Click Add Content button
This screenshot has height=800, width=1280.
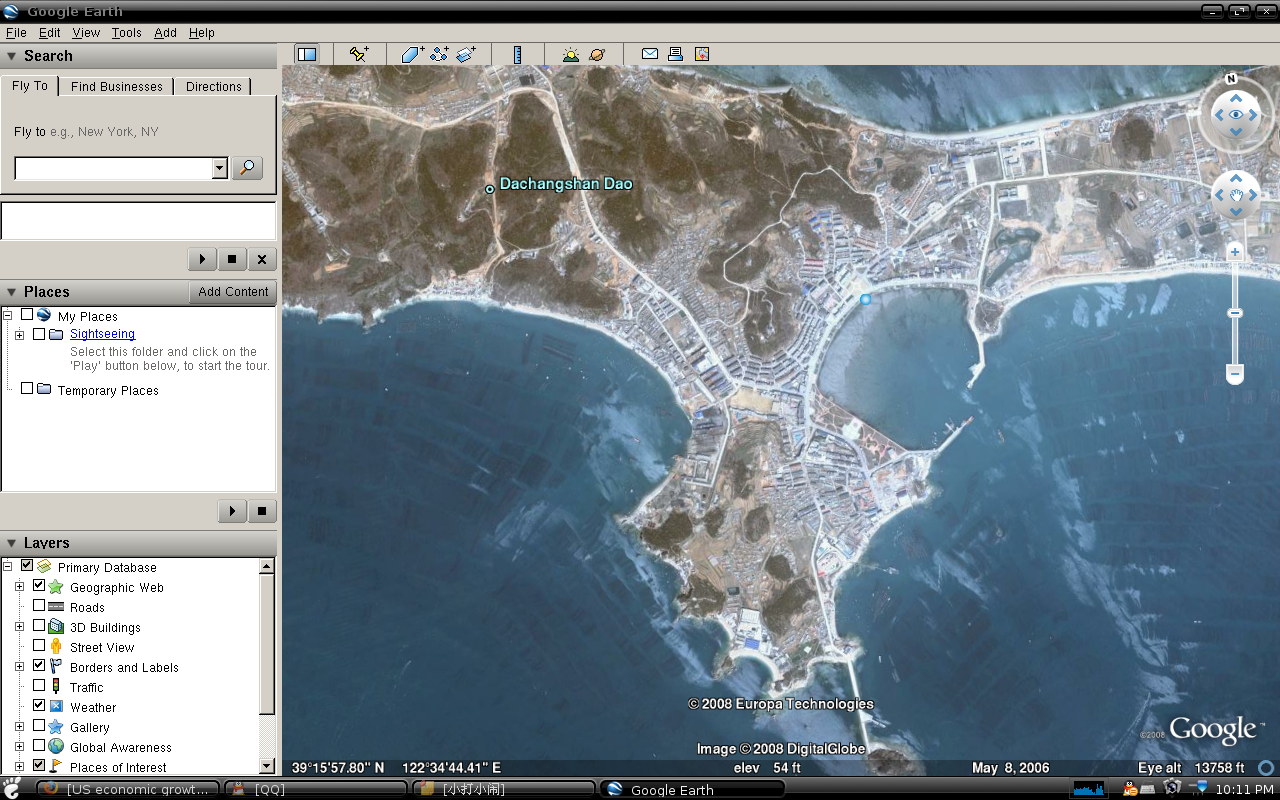tap(233, 292)
